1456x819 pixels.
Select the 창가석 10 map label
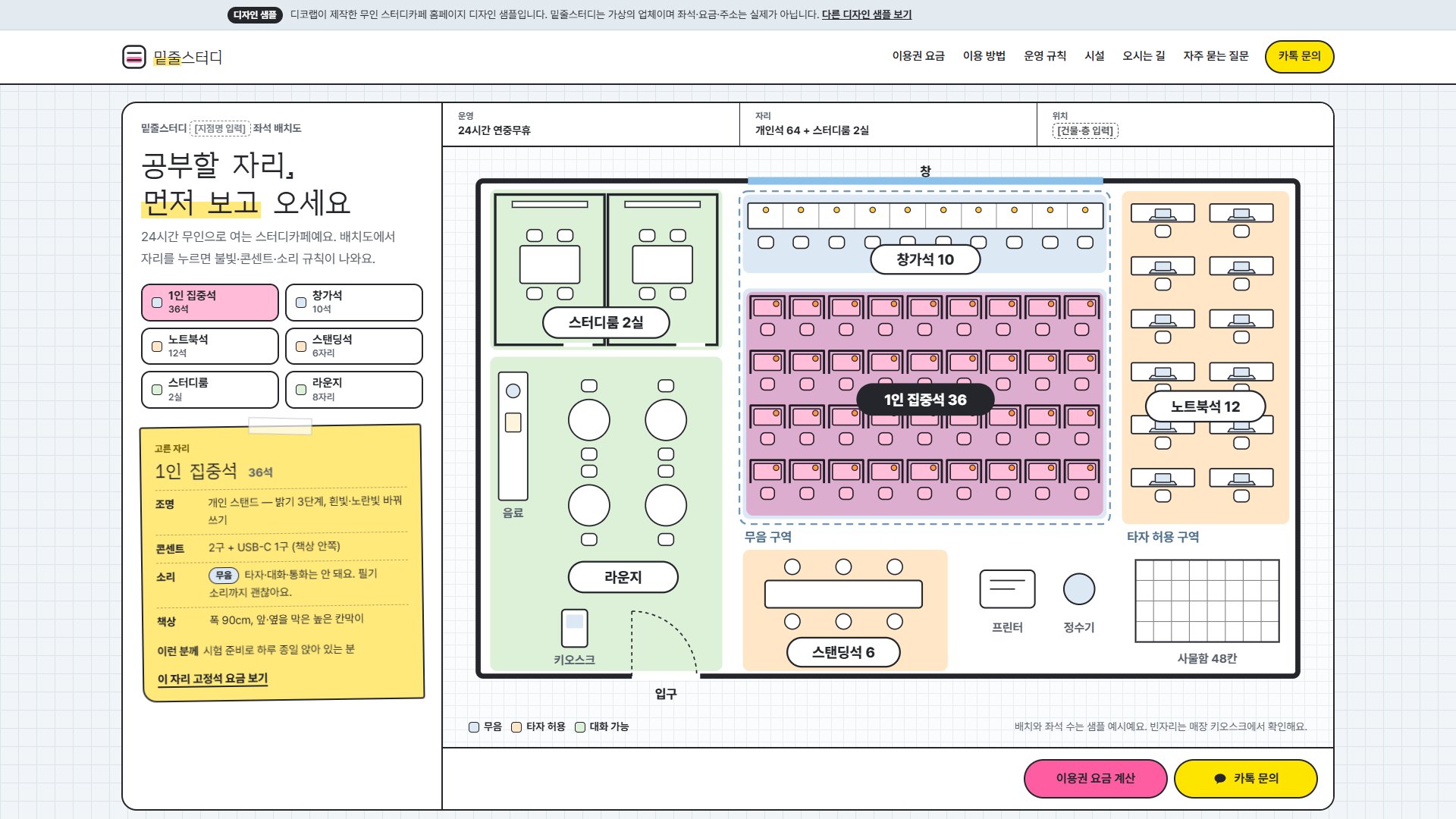(x=925, y=259)
